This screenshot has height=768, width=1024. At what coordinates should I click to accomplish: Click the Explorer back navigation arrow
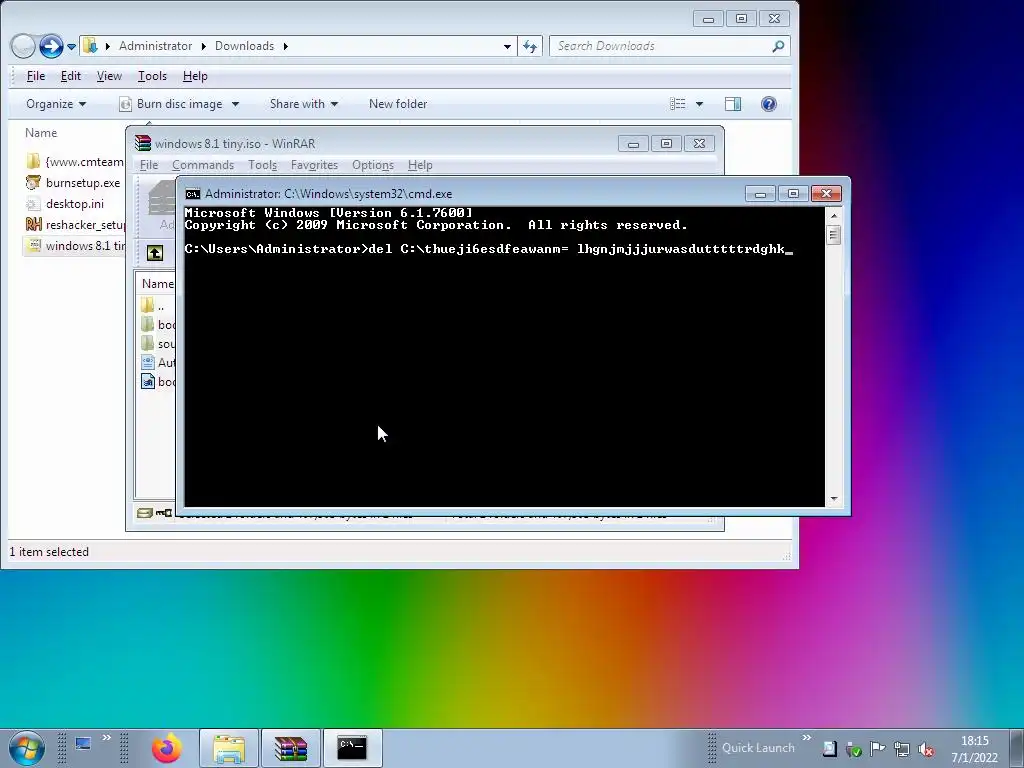click(x=23, y=46)
